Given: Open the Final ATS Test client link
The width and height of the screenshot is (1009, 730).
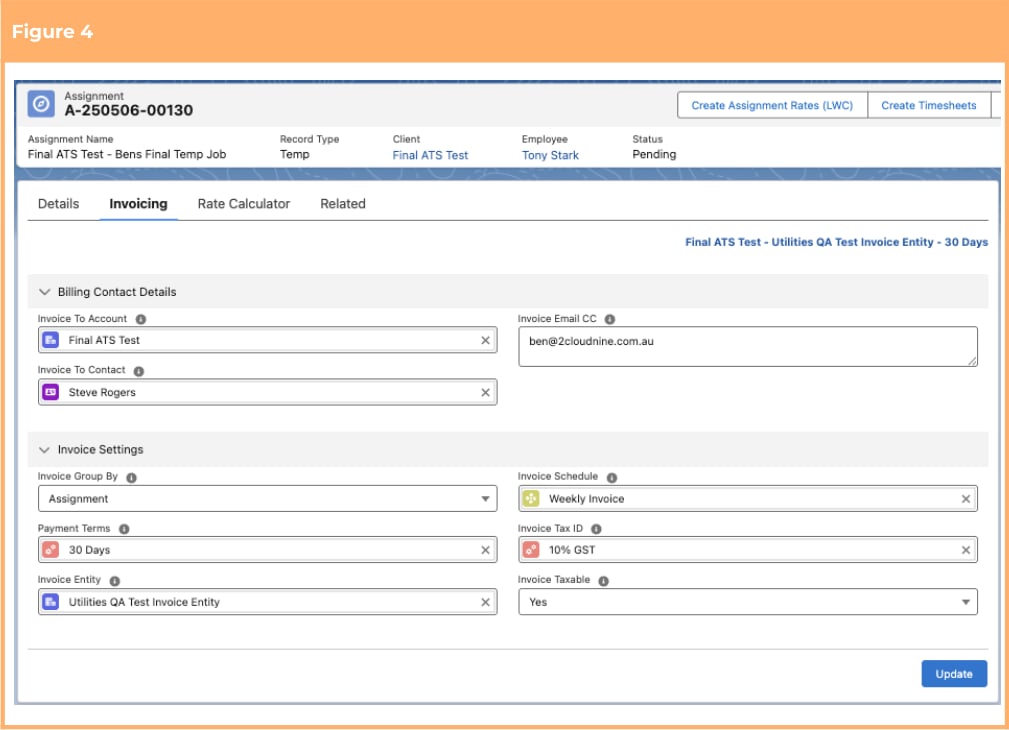Looking at the screenshot, I should (430, 155).
